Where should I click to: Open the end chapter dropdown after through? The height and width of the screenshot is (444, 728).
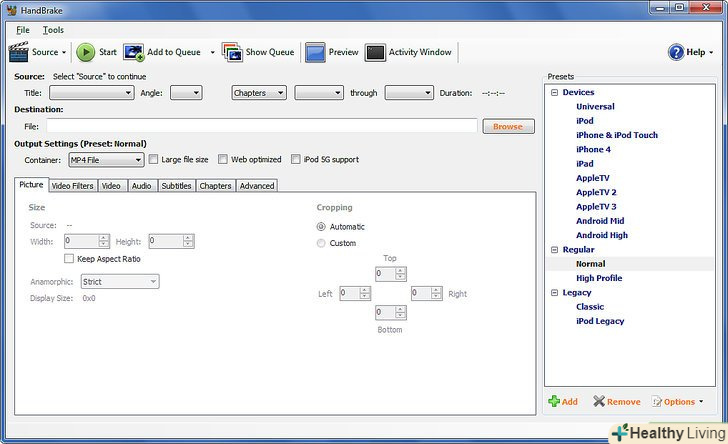pos(410,93)
